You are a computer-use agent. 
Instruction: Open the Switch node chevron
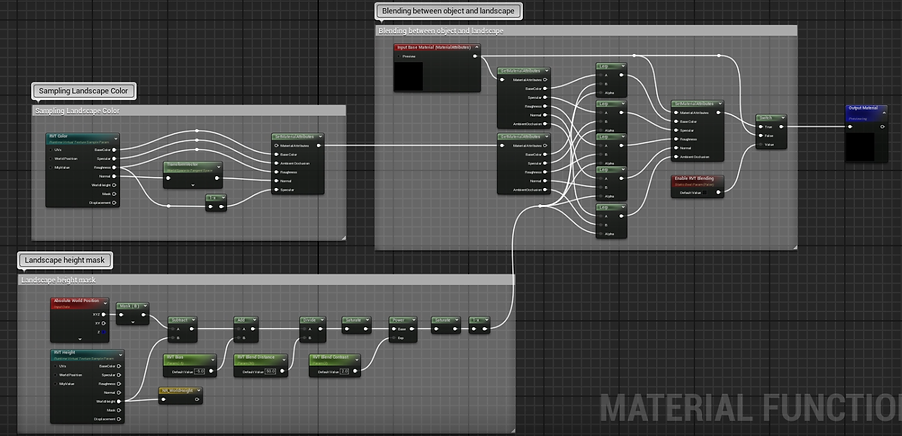782,118
